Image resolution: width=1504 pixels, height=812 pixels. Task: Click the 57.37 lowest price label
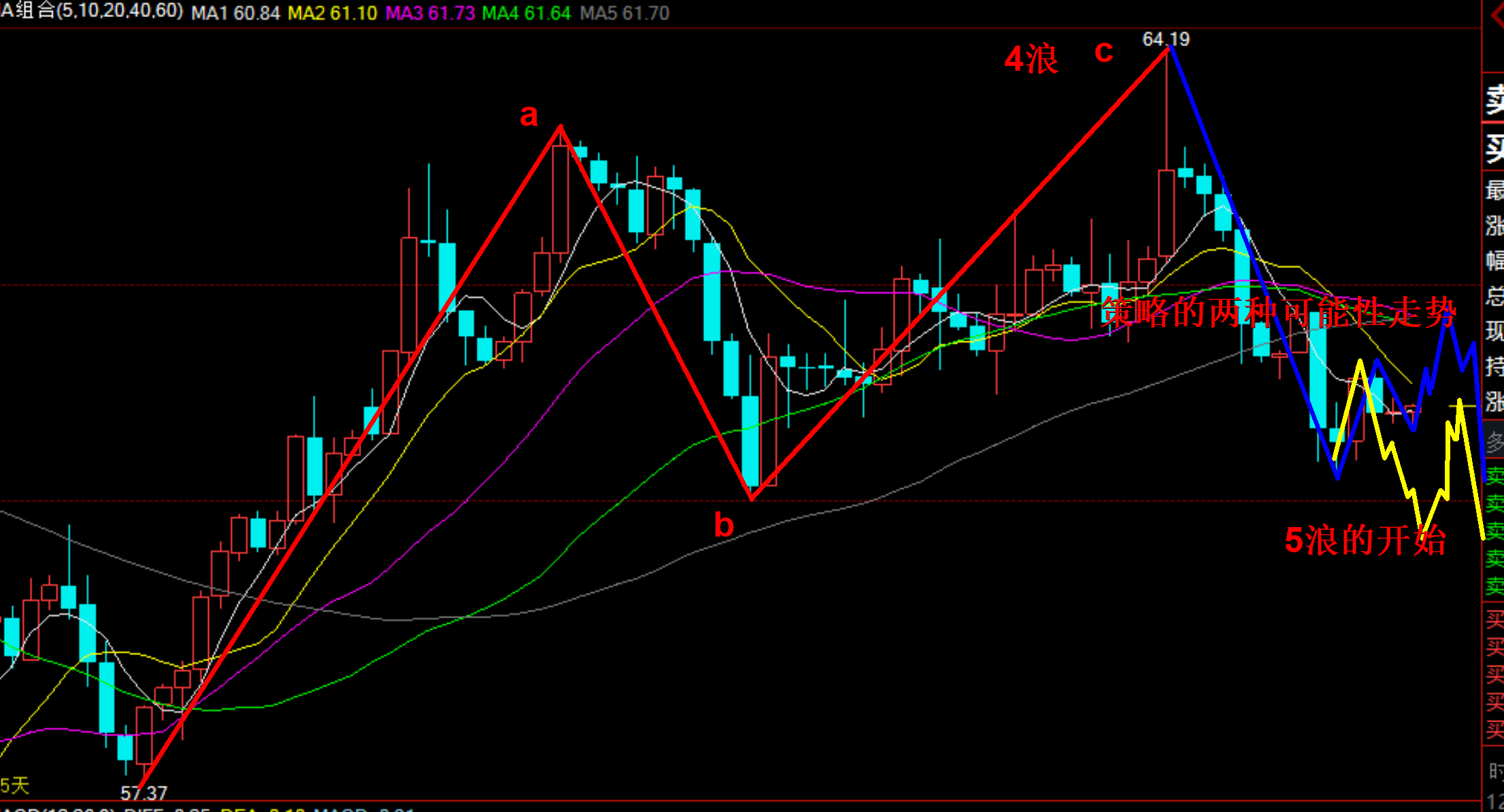pos(144,793)
